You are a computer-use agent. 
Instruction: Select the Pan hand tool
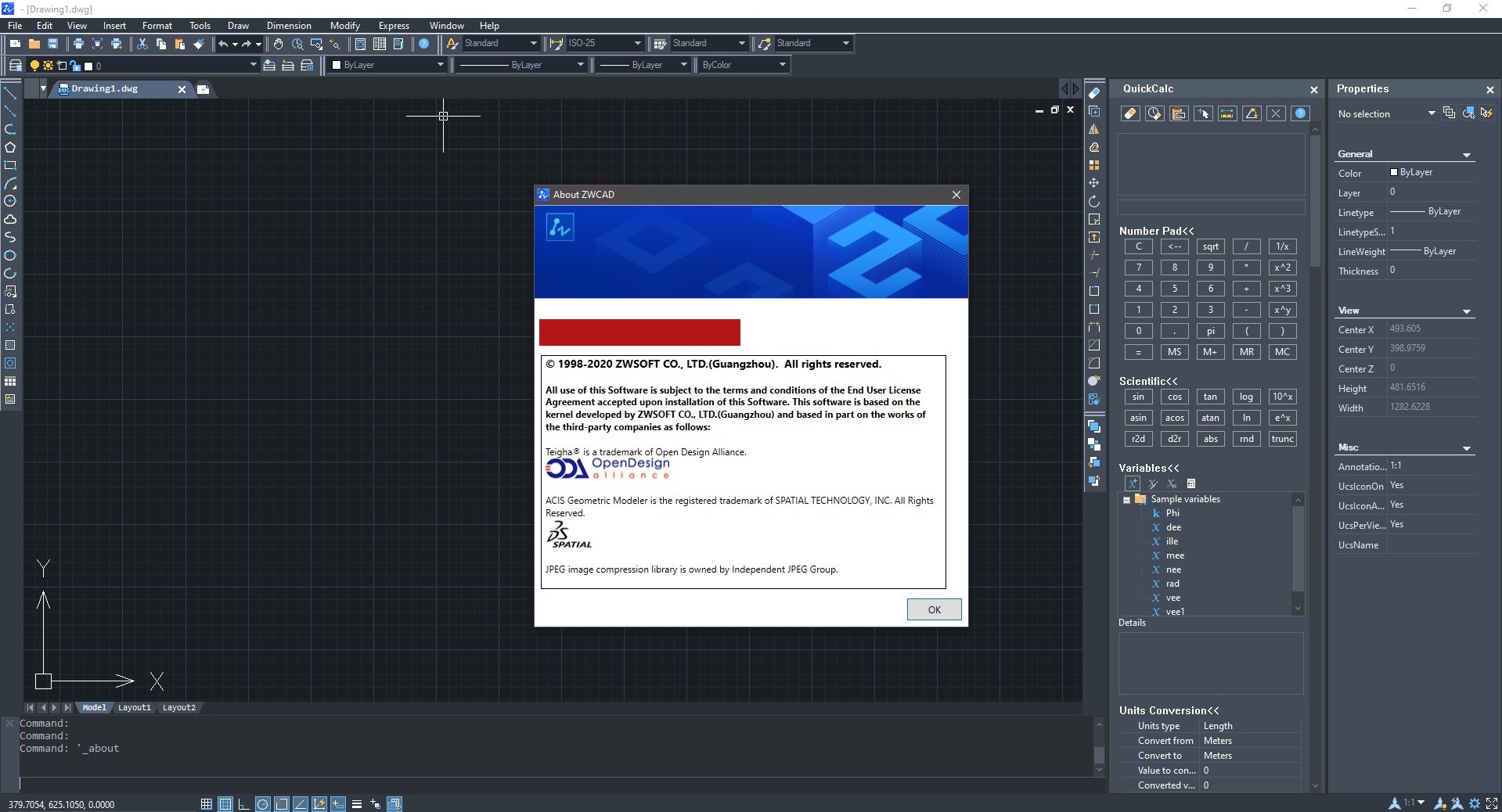[279, 44]
